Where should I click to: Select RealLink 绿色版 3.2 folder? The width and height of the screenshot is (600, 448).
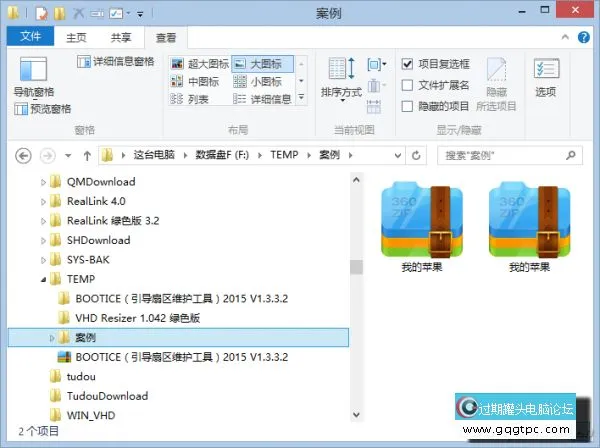click(104, 221)
